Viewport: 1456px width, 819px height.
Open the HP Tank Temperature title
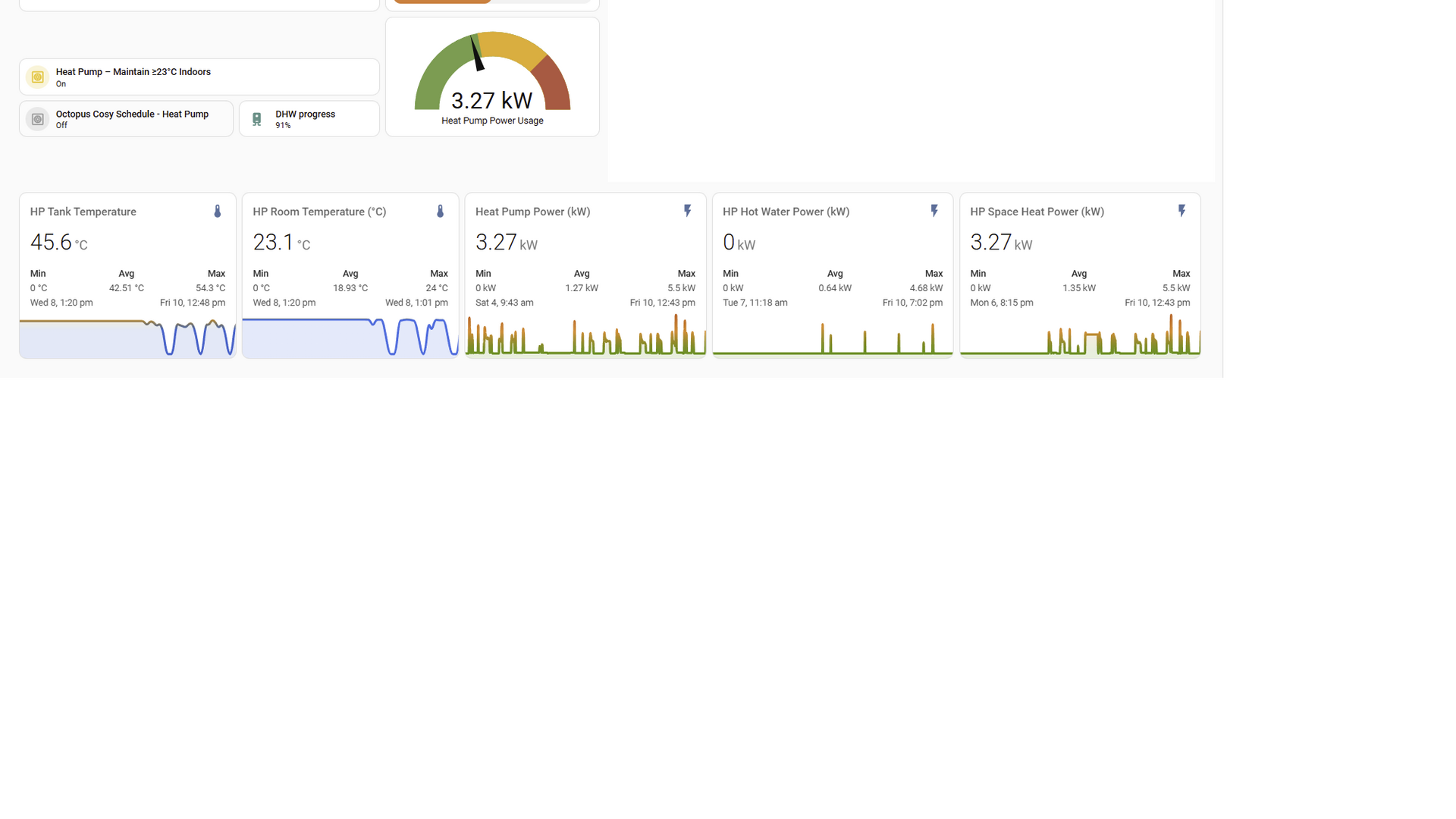click(x=83, y=212)
